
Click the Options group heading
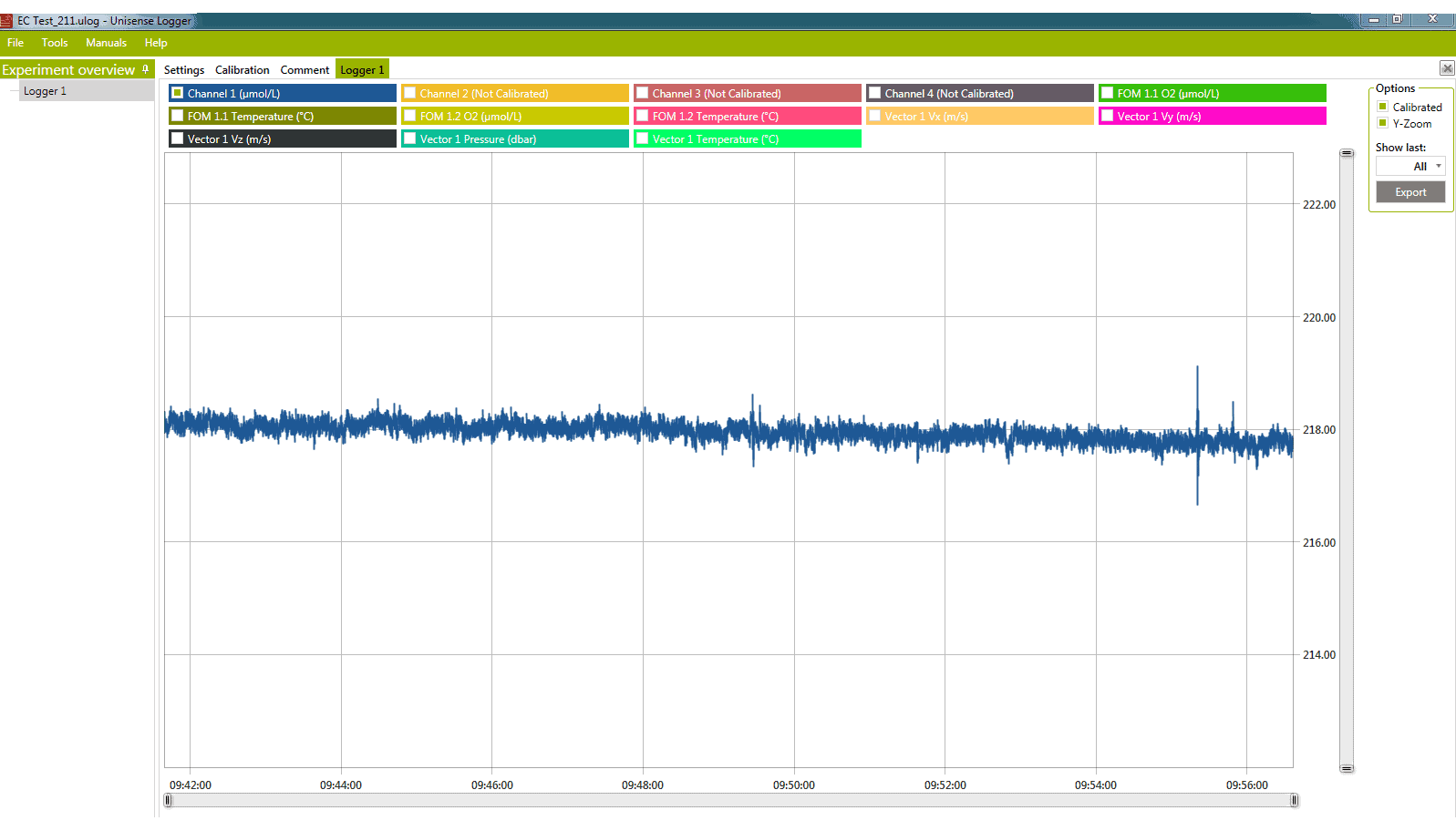pos(1395,88)
